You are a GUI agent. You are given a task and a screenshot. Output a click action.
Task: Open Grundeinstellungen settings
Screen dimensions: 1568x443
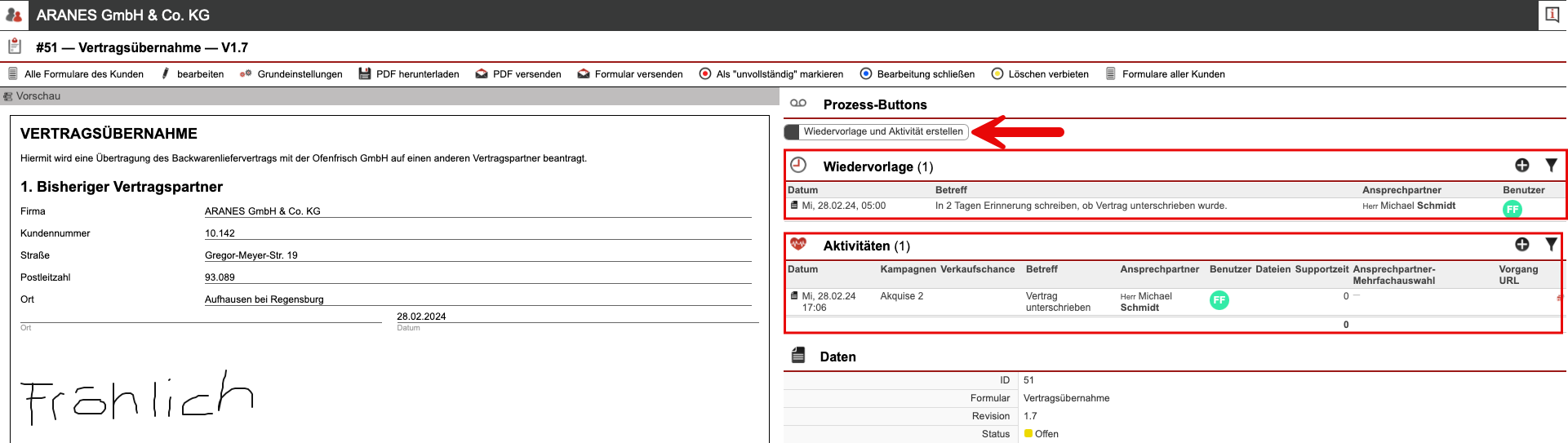[291, 73]
